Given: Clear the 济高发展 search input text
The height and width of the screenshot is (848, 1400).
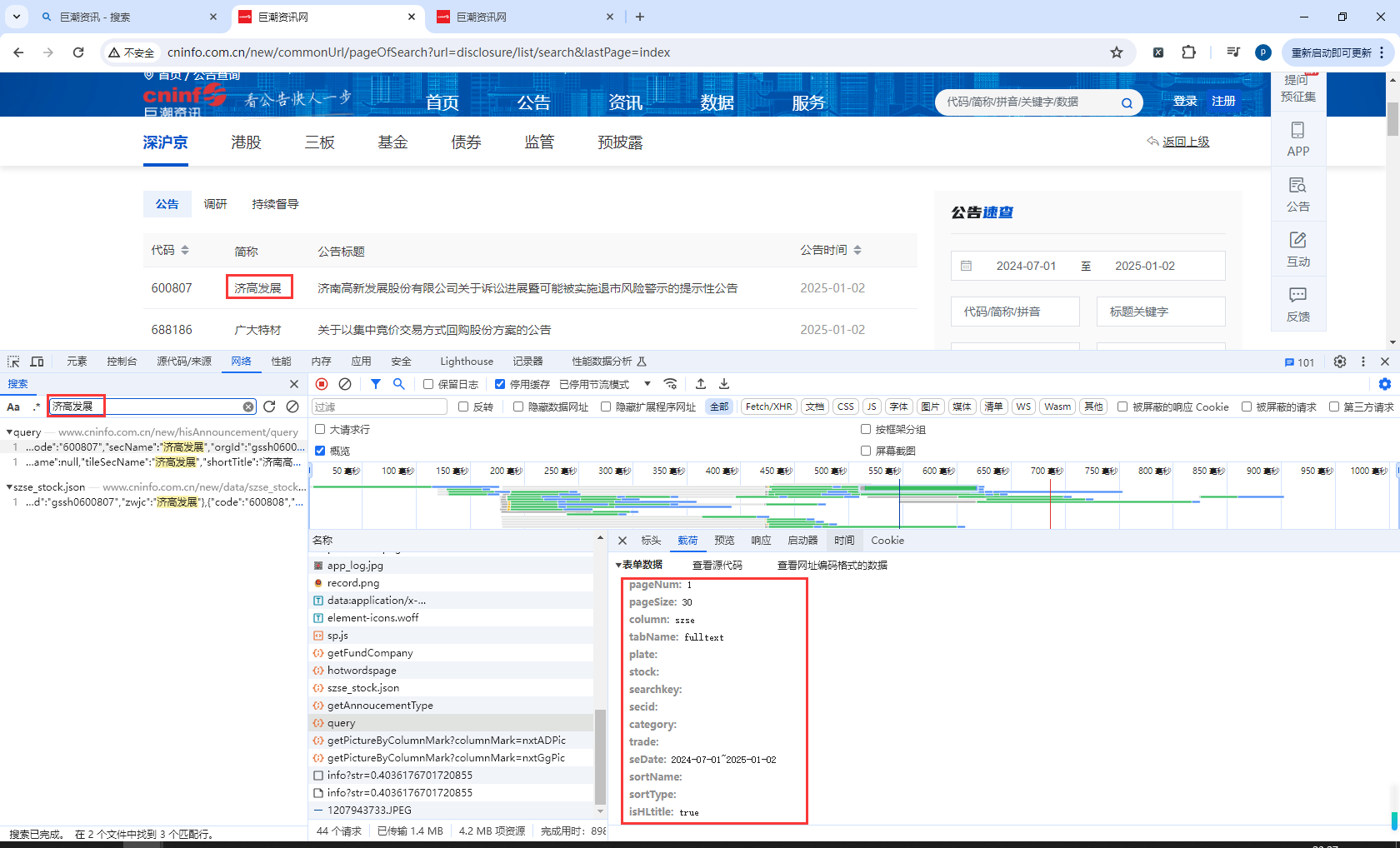Looking at the screenshot, I should coord(248,407).
